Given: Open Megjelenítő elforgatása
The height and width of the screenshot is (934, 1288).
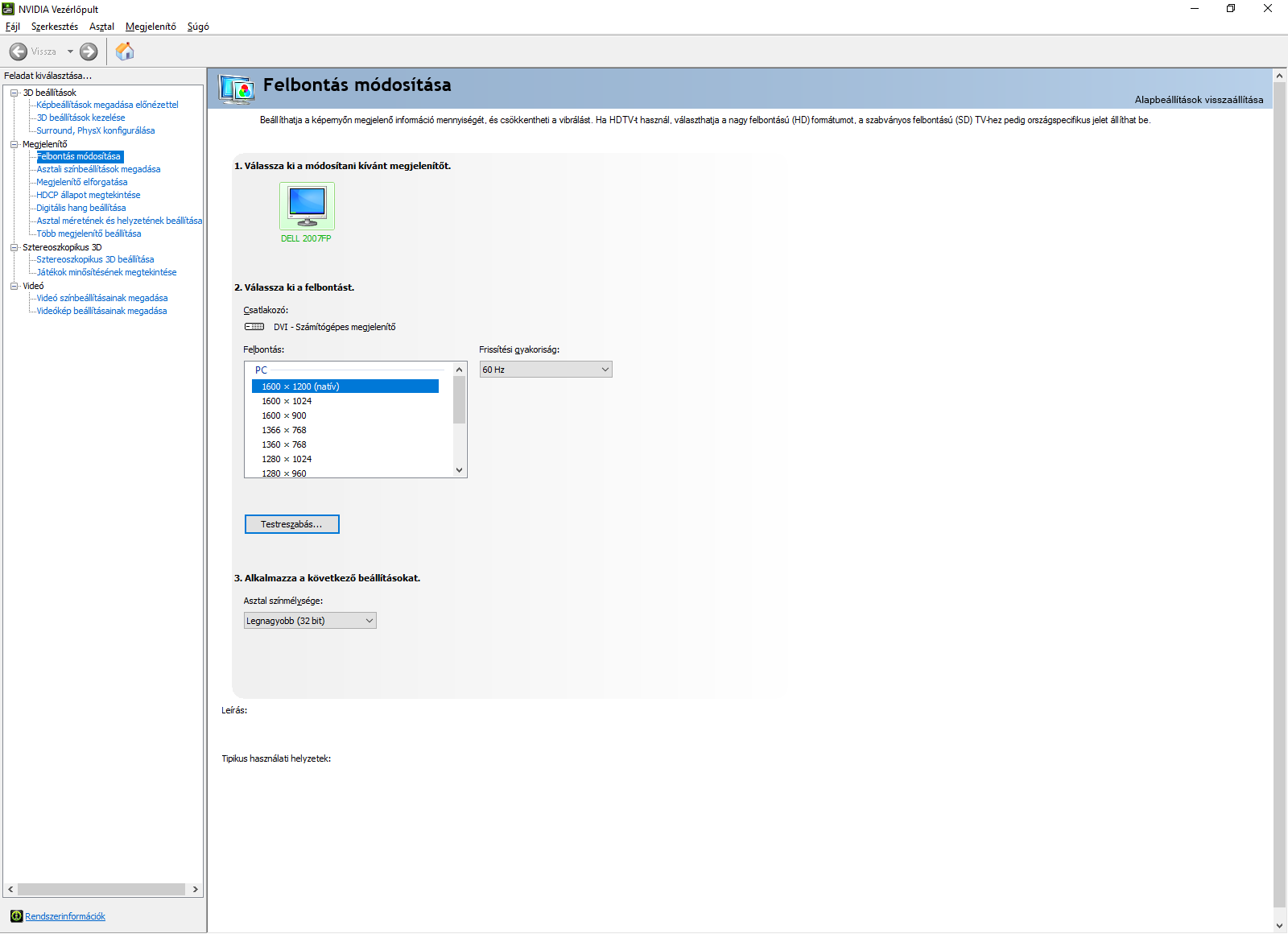Looking at the screenshot, I should pos(81,182).
